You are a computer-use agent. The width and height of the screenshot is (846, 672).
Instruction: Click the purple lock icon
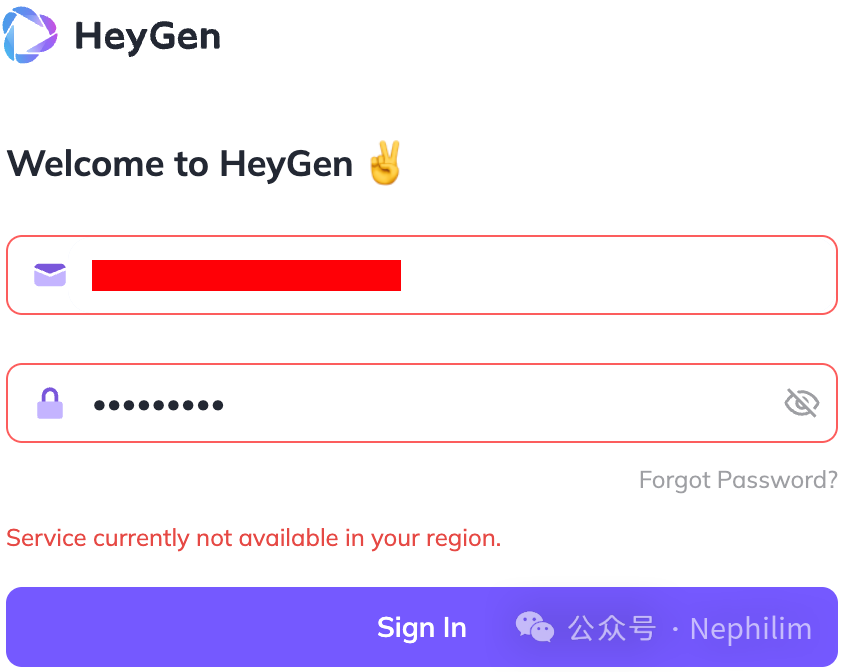pyautogui.click(x=50, y=403)
